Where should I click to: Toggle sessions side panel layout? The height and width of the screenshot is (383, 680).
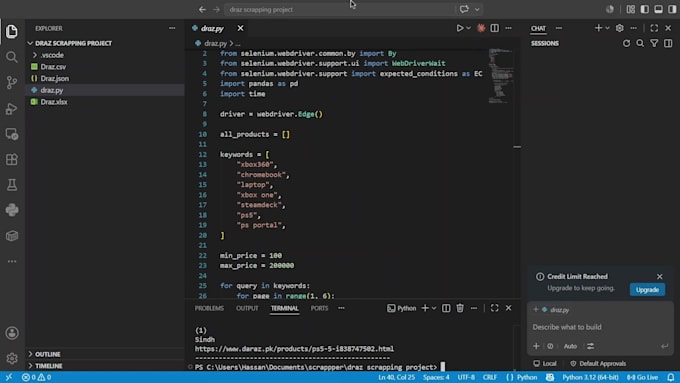coord(668,43)
